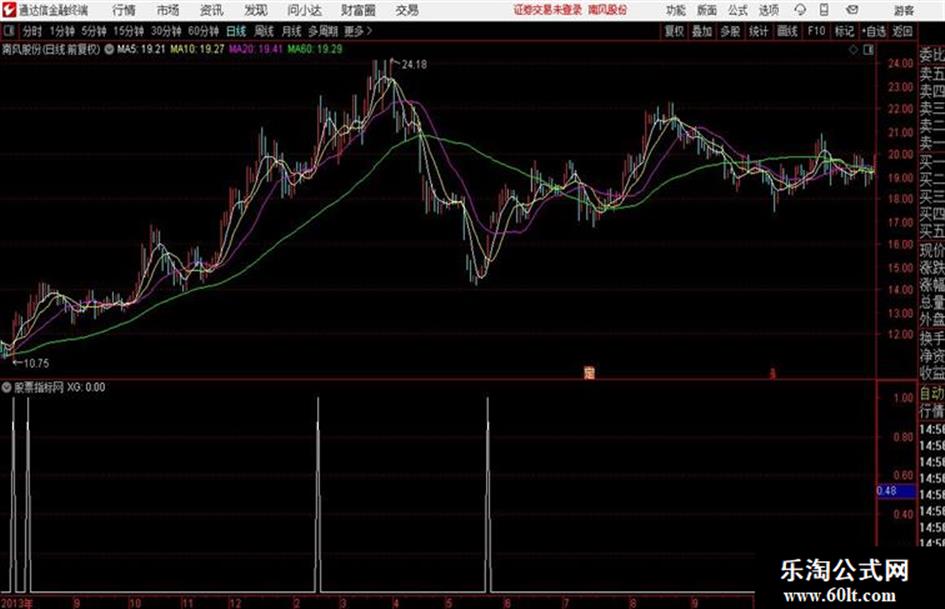Click the 10.75 low price label
The width and height of the screenshot is (945, 609).
[x=36, y=363]
